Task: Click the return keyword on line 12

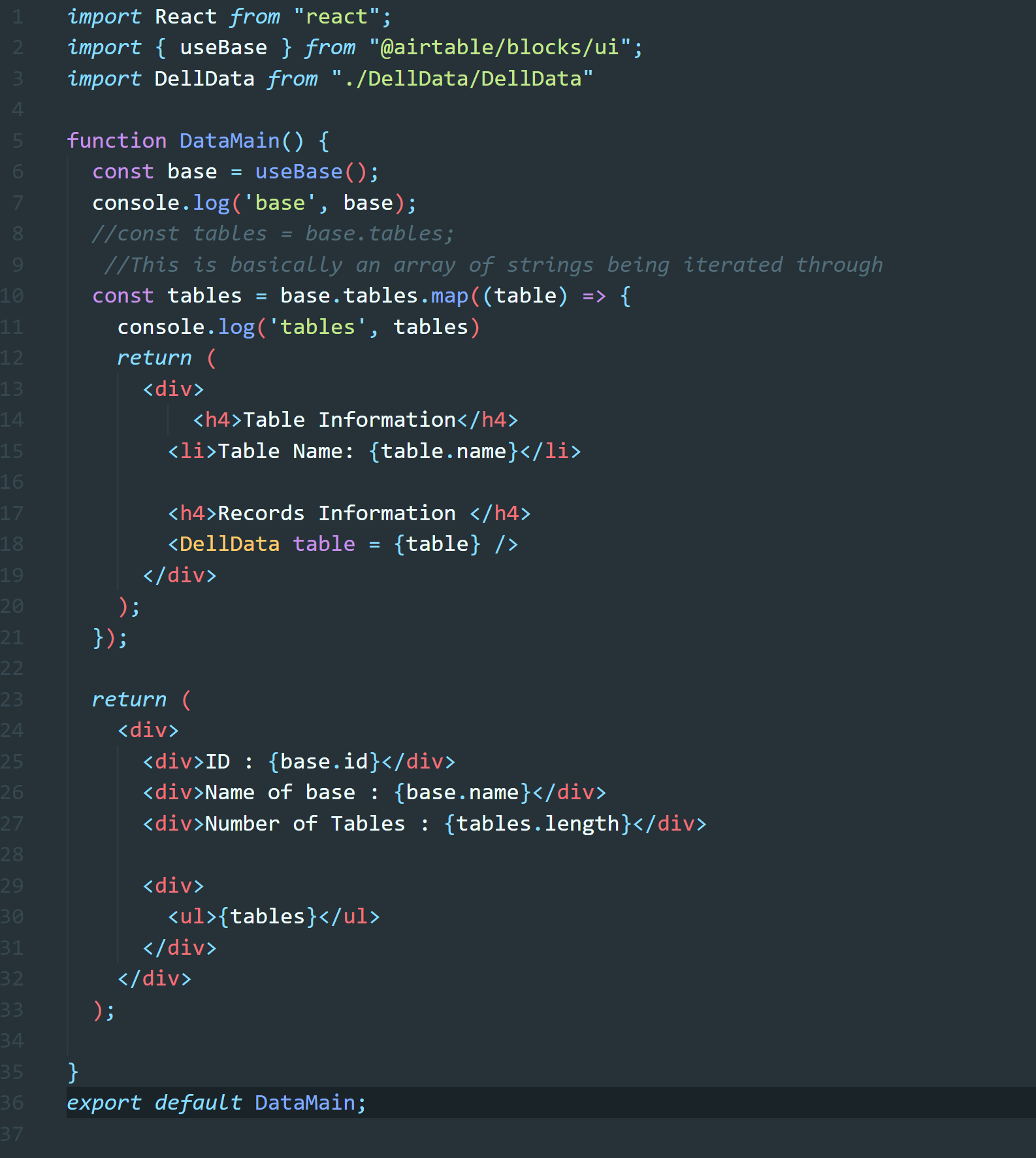Action: point(154,357)
